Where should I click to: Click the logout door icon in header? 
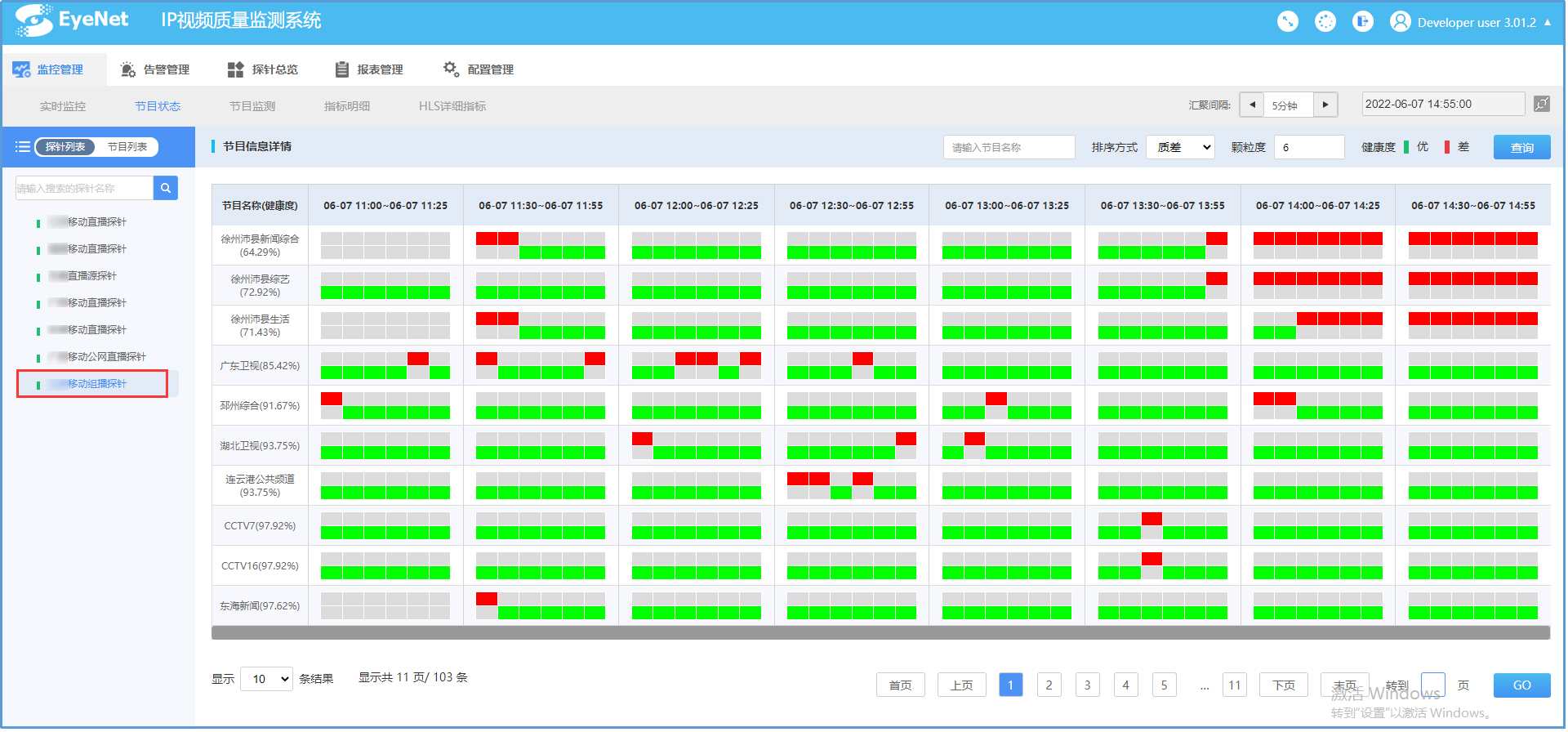pos(1362,22)
